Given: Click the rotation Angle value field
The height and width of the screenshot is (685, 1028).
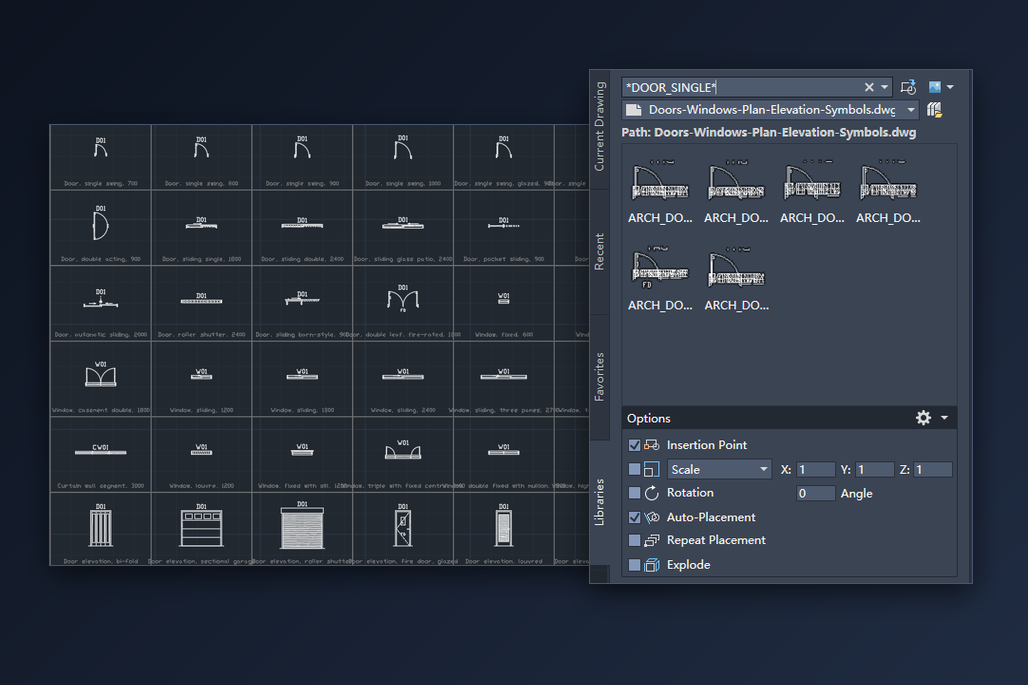Looking at the screenshot, I should [815, 493].
